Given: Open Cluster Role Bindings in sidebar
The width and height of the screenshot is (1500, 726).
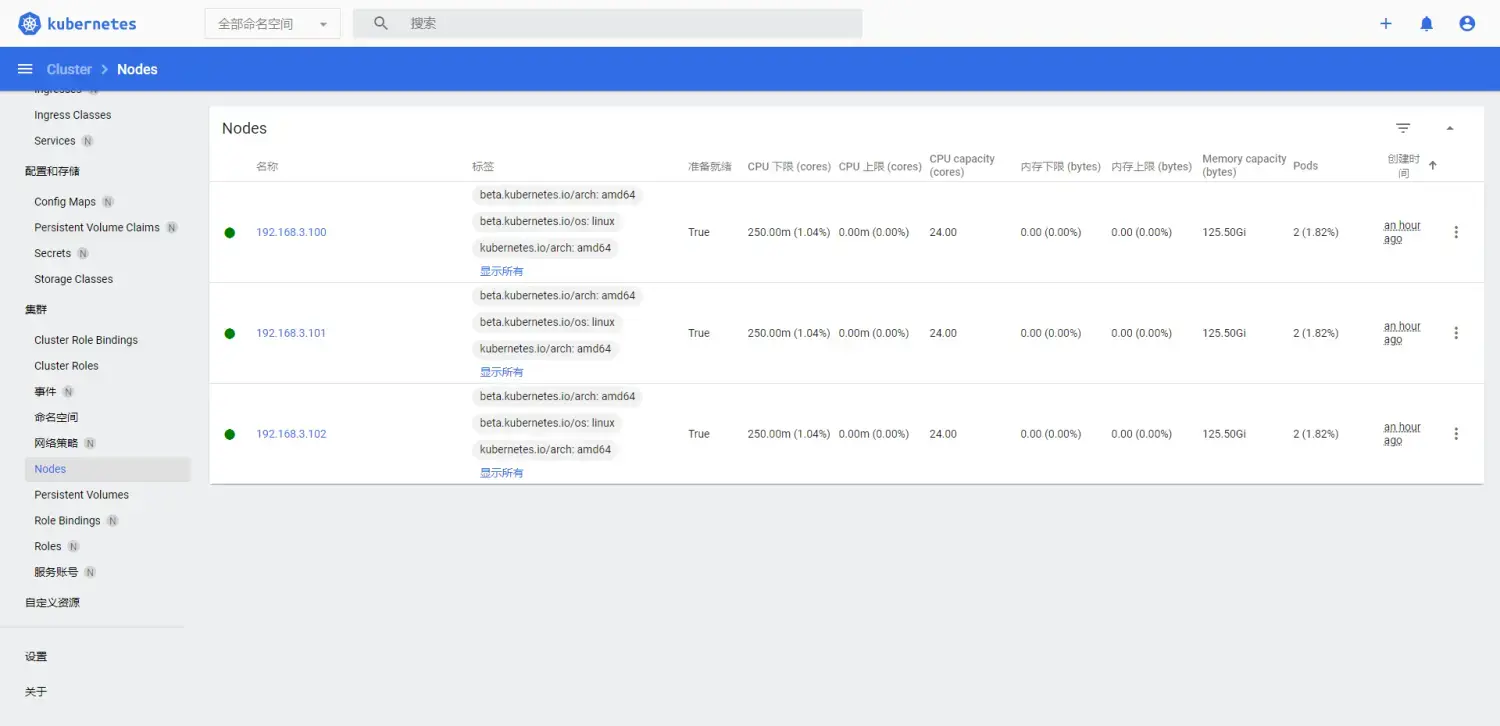Looking at the screenshot, I should coord(86,340).
